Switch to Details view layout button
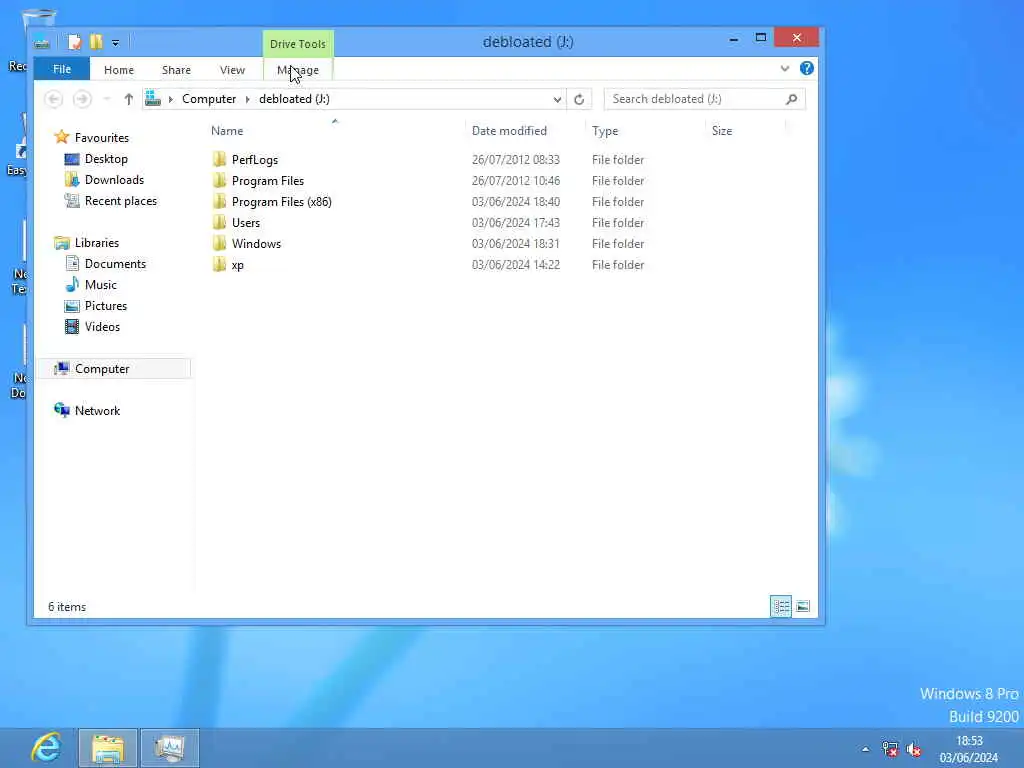1024x768 pixels. coord(780,607)
